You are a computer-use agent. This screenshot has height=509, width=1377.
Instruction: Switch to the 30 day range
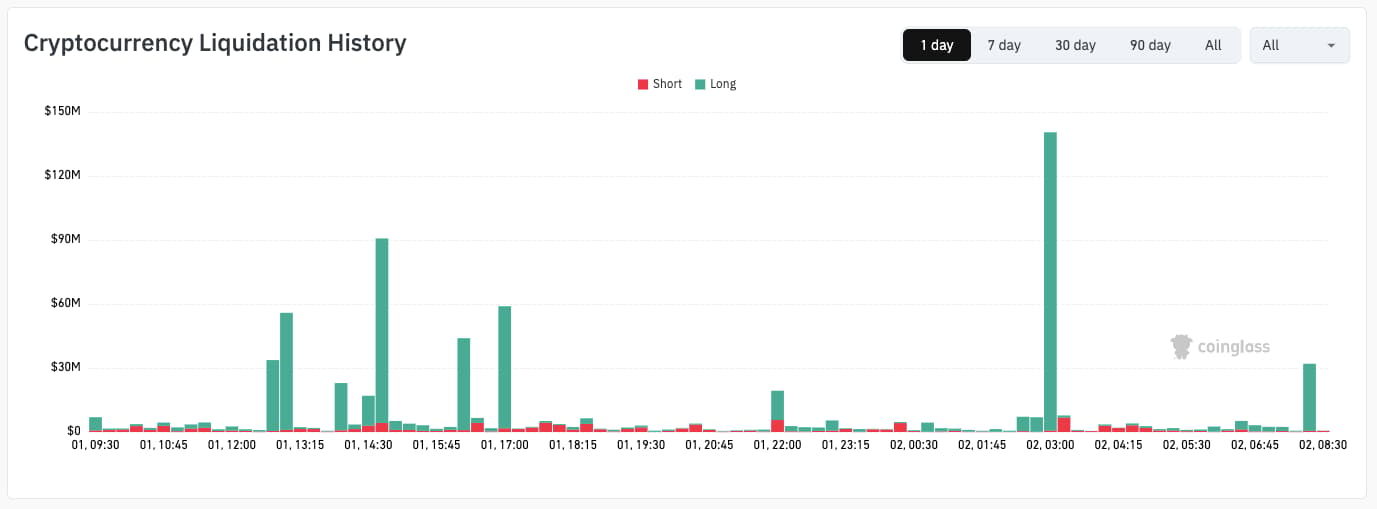tap(1075, 45)
